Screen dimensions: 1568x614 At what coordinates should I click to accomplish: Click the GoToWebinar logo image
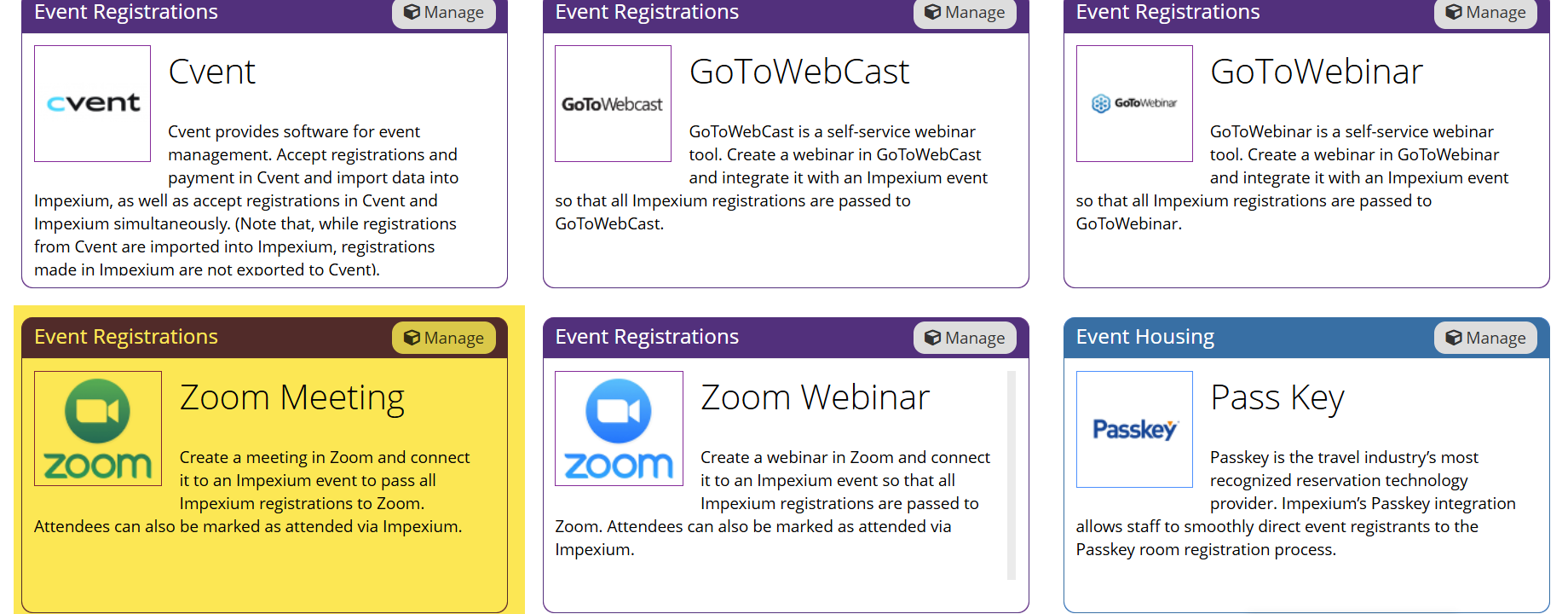click(x=1134, y=103)
